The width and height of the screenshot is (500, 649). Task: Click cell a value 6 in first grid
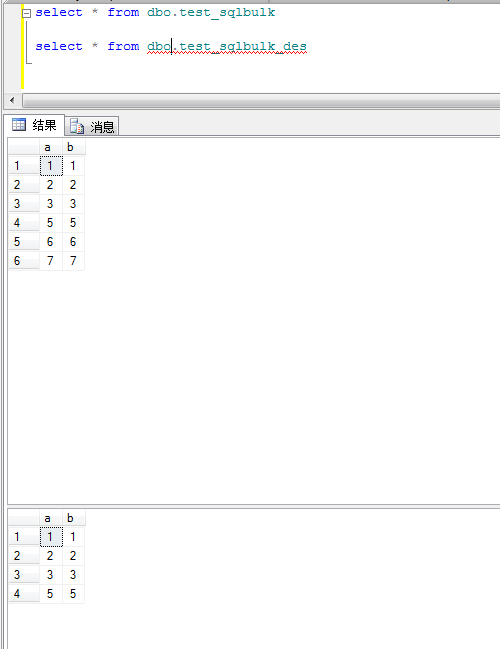coord(51,242)
